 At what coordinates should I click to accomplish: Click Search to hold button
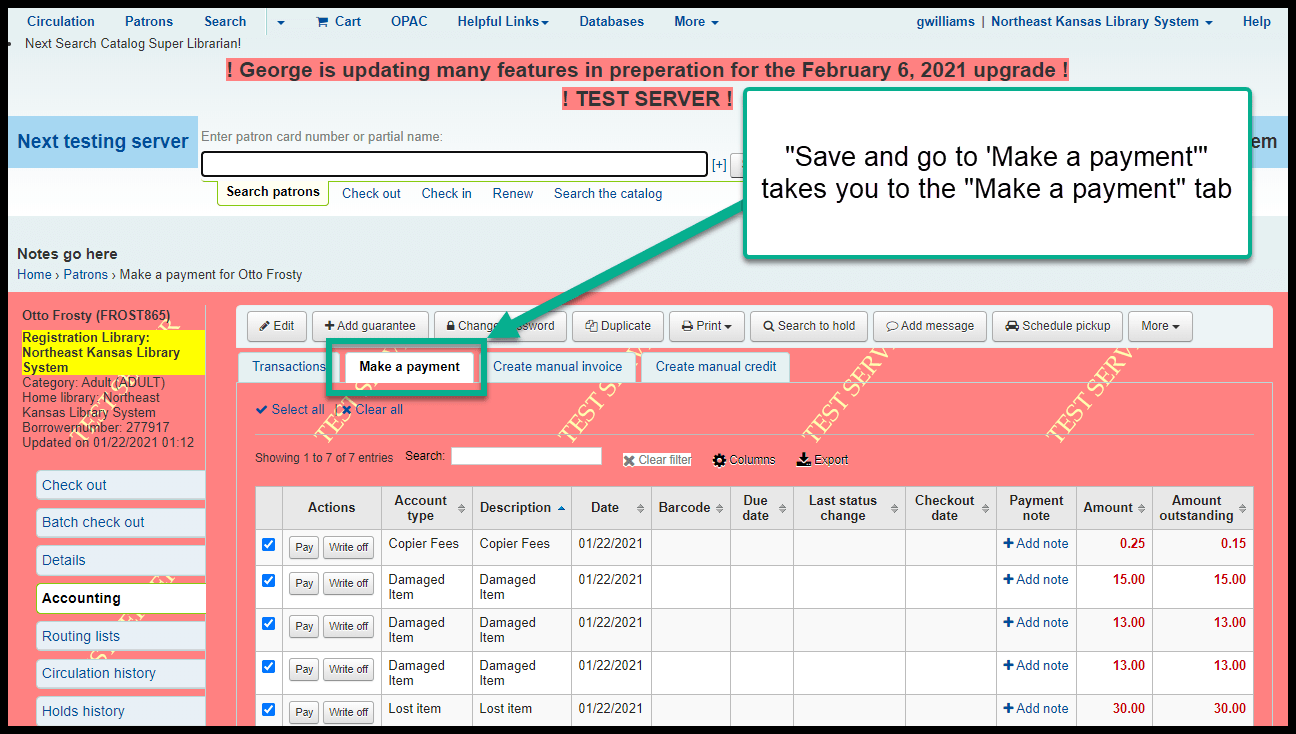point(808,326)
